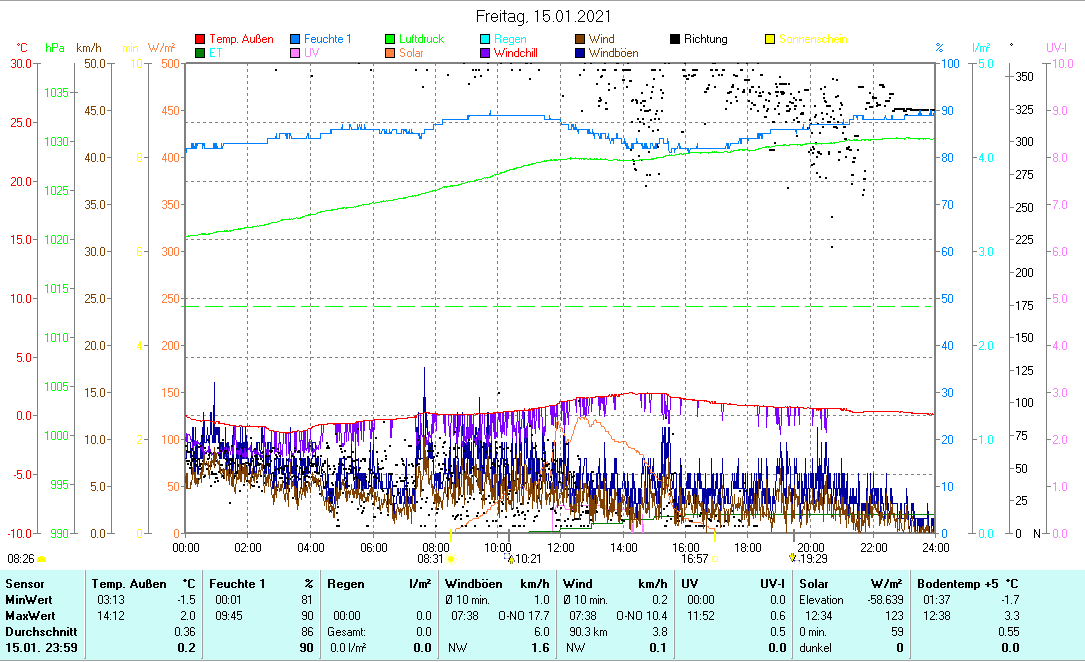The height and width of the screenshot is (662, 1085).
Task: Click the chart title Freitag, 15.01.2021
Action: pyautogui.click(x=542, y=16)
